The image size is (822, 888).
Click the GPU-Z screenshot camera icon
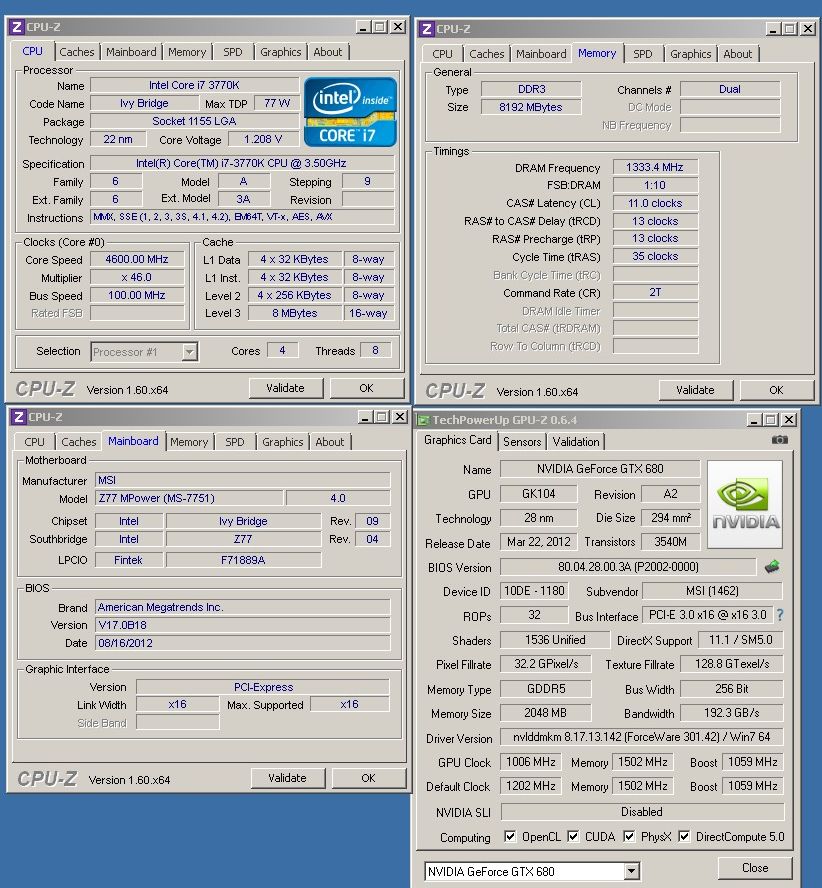point(780,440)
